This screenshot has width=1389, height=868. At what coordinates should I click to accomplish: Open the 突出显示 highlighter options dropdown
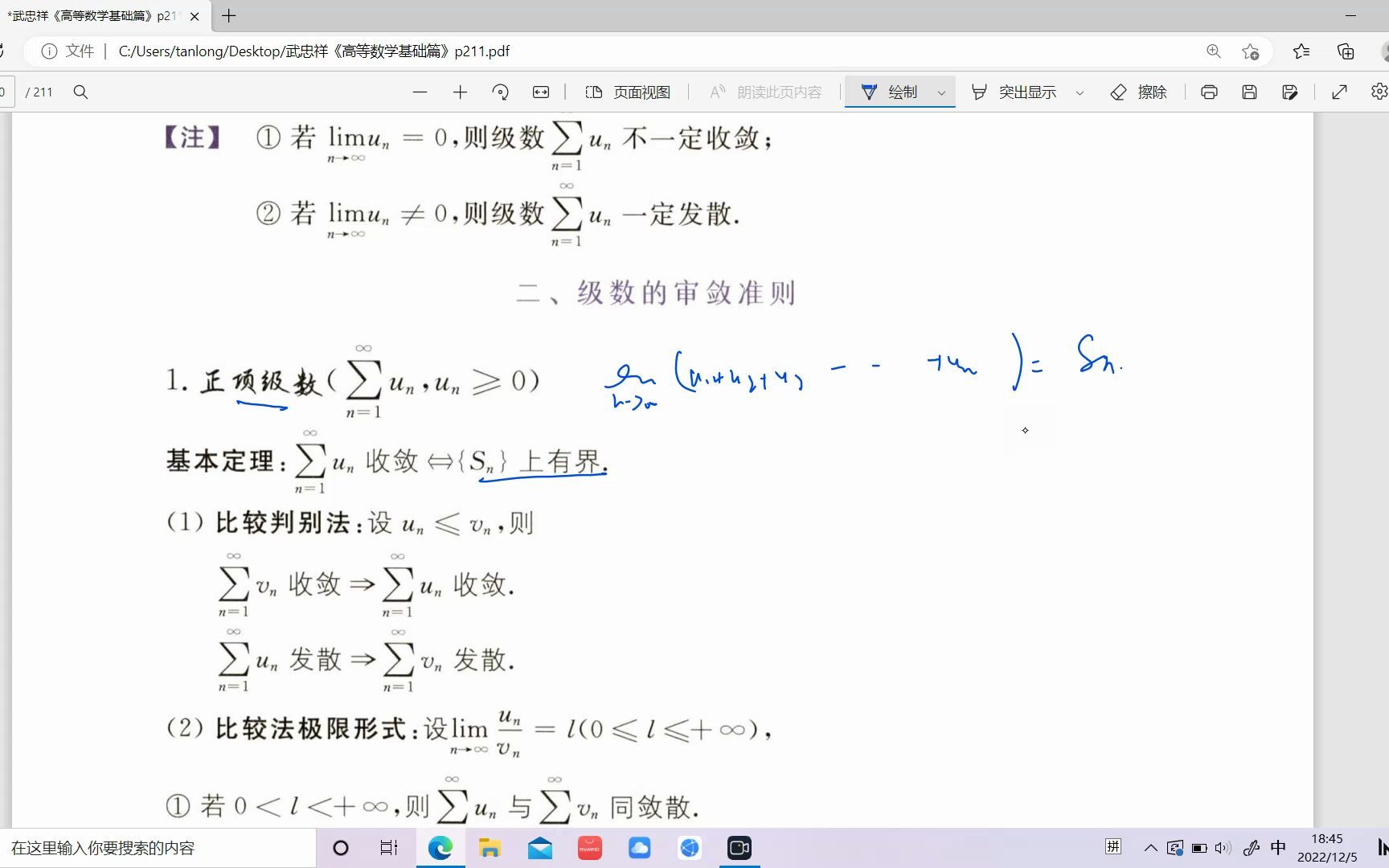point(1080,92)
